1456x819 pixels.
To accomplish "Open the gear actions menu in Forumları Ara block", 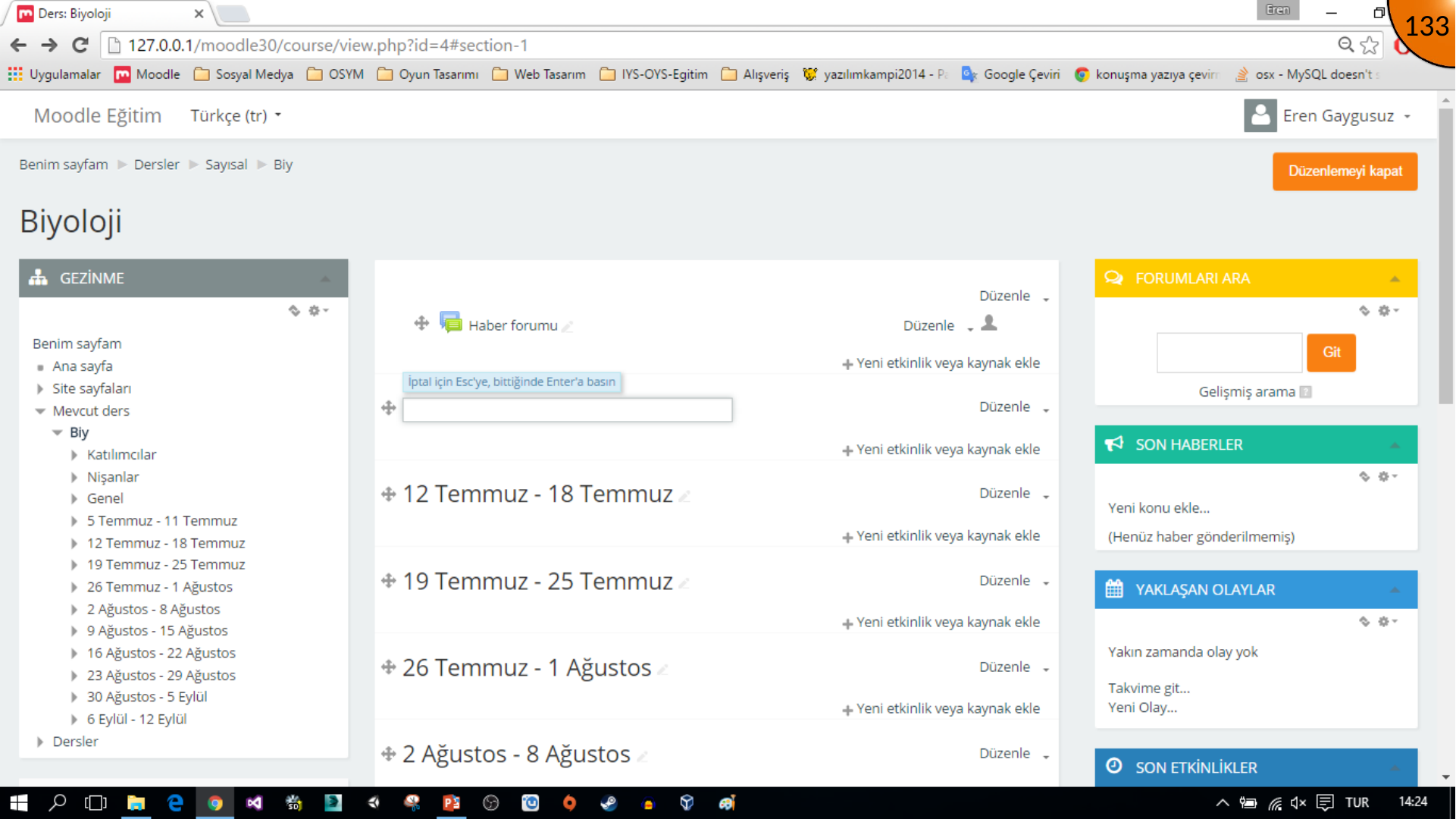I will point(1388,310).
